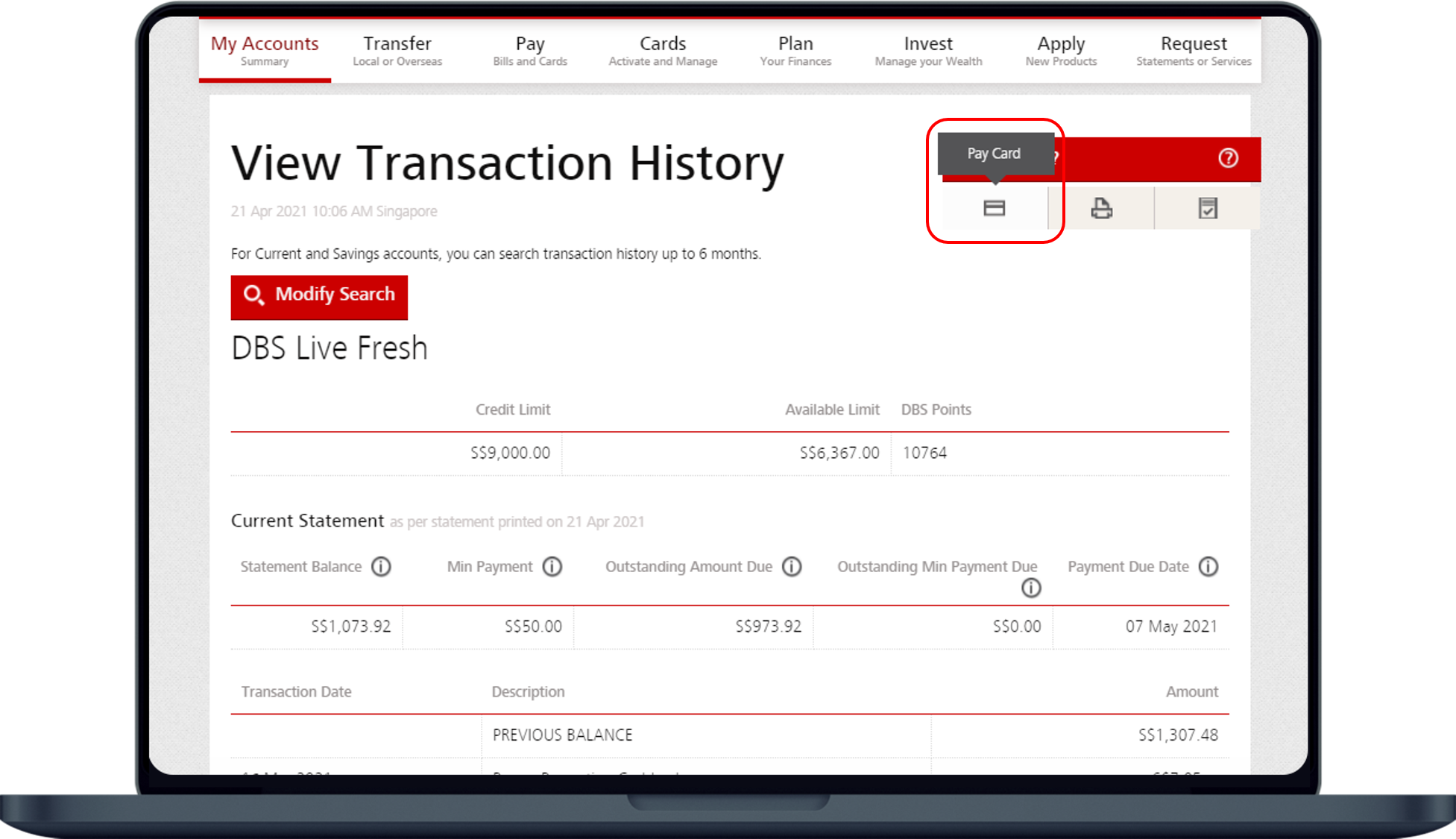Image resolution: width=1456 pixels, height=839 pixels.
Task: Open the Request Statements or Services menu
Action: tap(1194, 51)
